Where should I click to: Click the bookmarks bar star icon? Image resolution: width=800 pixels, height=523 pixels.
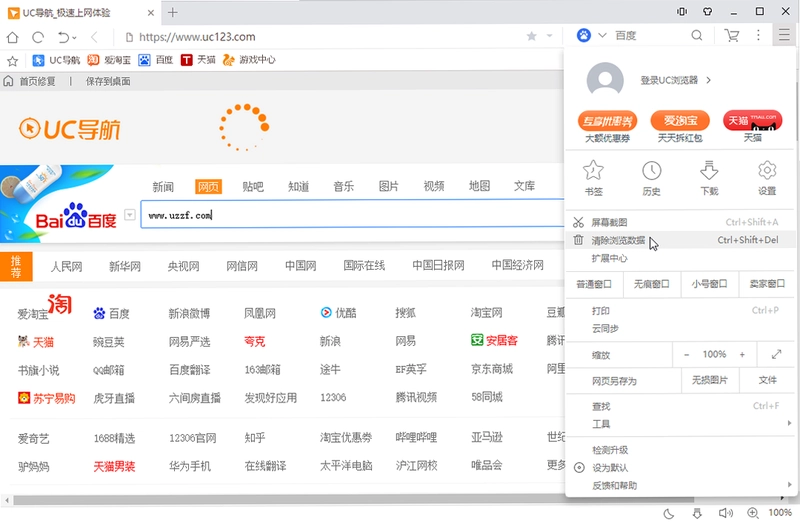tap(12, 61)
